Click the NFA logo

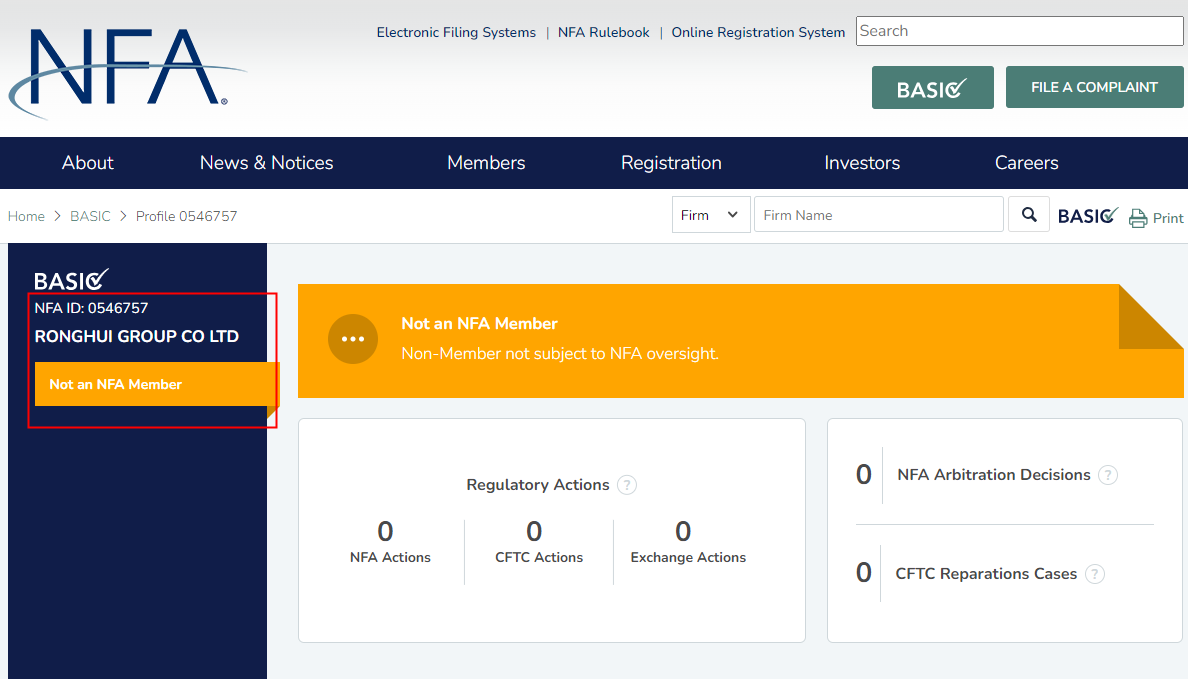tap(126, 74)
